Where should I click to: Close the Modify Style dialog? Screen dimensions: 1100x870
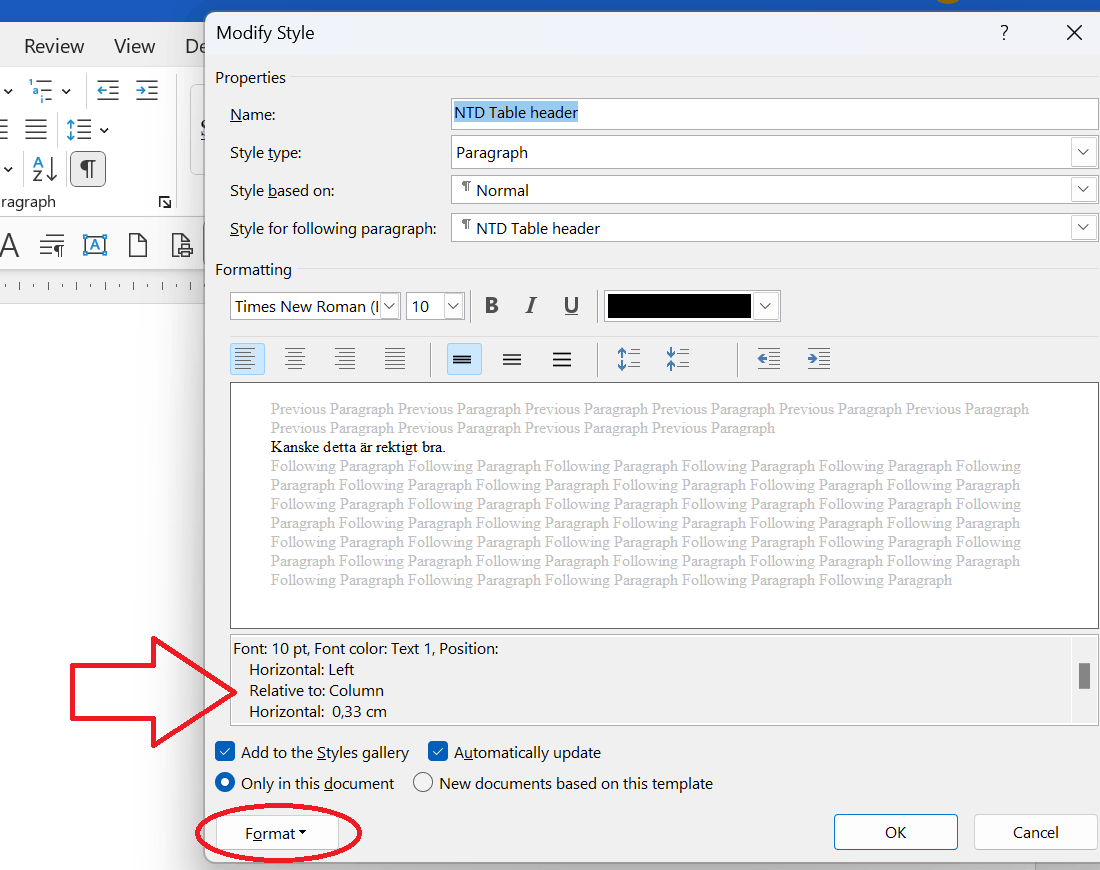pyautogui.click(x=1074, y=32)
